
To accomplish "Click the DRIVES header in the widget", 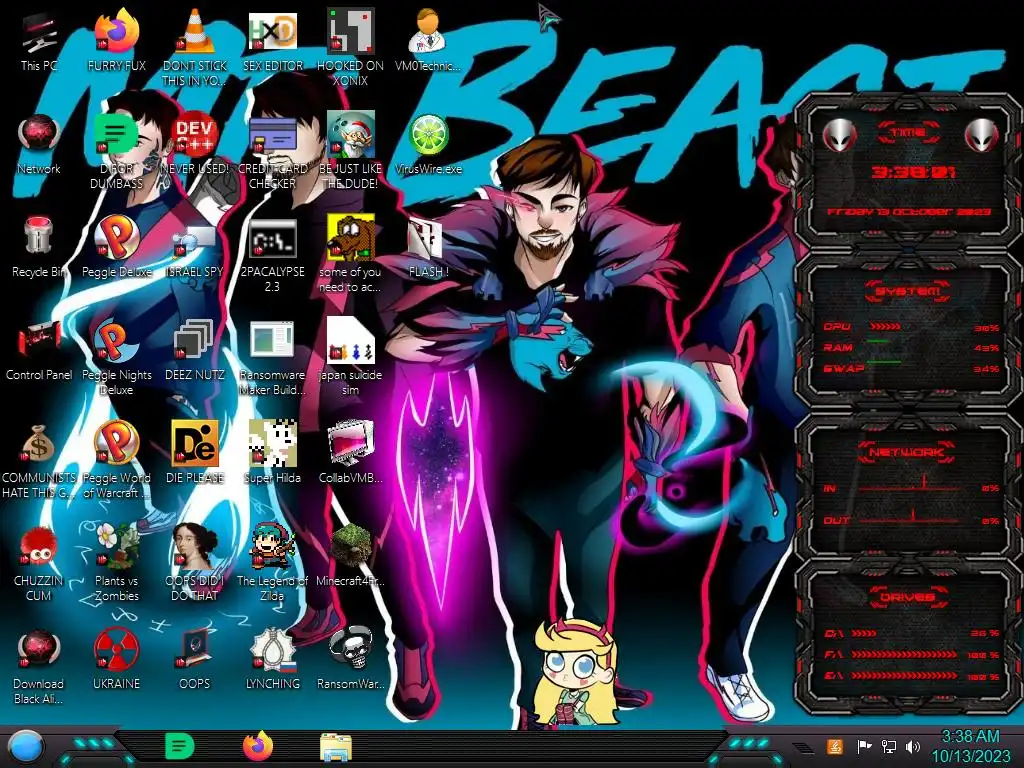I will coord(908,597).
